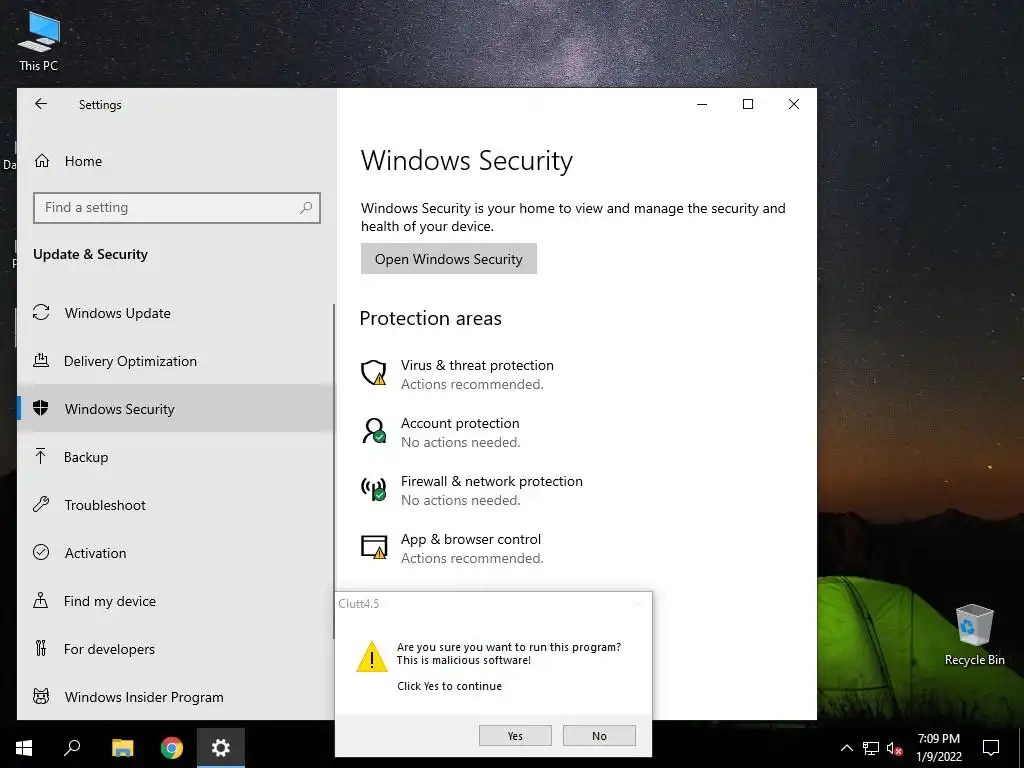The image size is (1024, 768).
Task: Open Account protection link
Action: 460,423
